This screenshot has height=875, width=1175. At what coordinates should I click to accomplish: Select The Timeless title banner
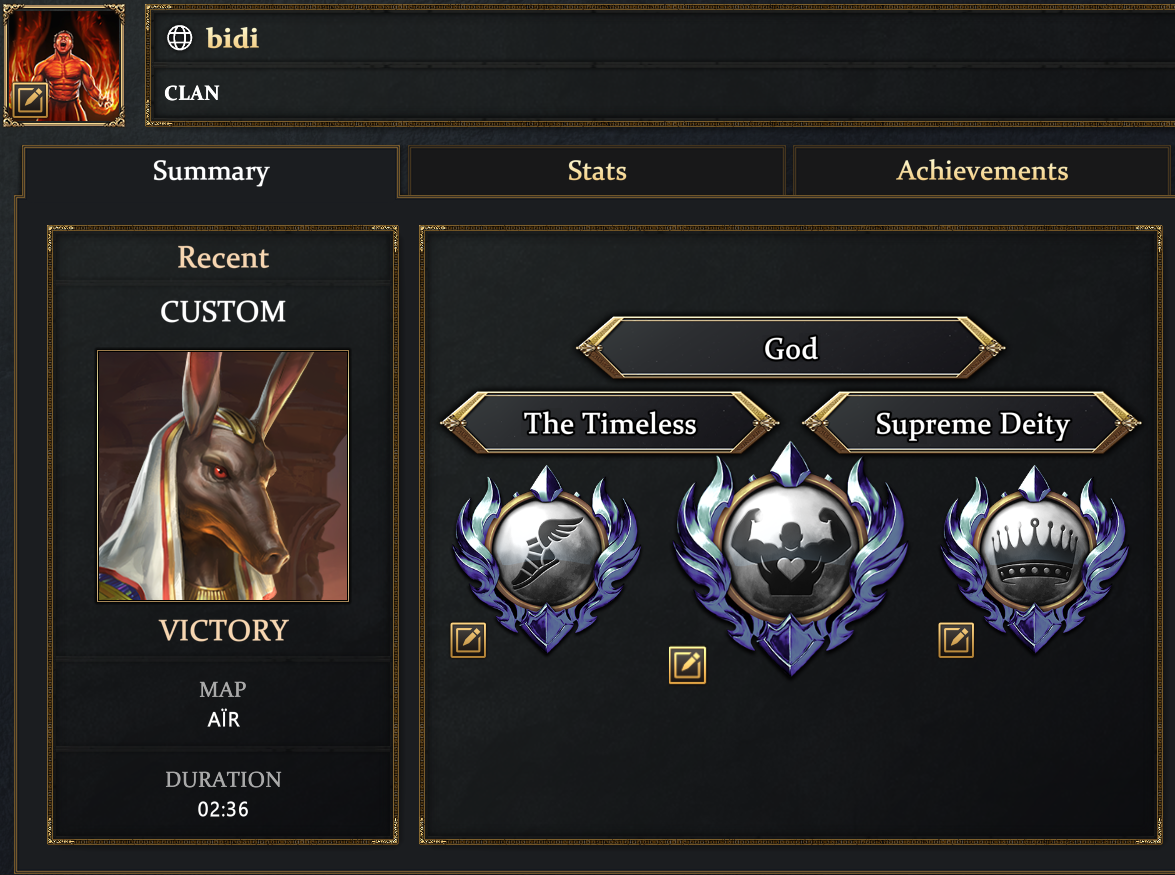pos(610,424)
